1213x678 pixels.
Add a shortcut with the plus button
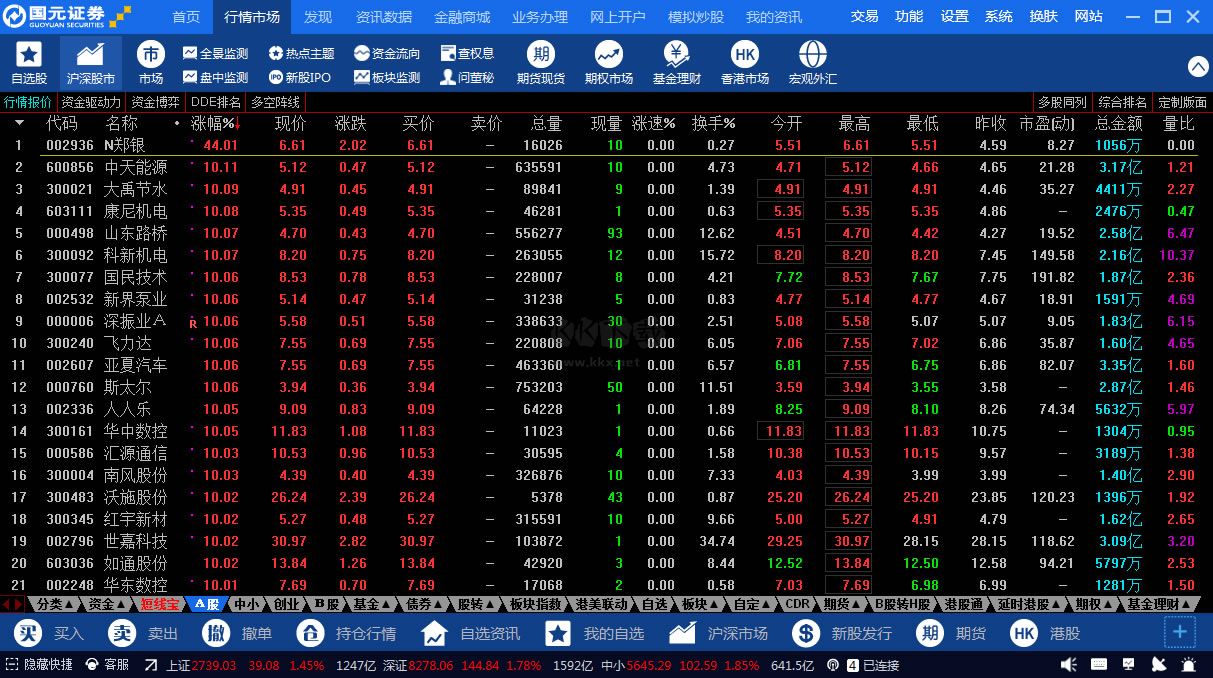click(x=1179, y=632)
